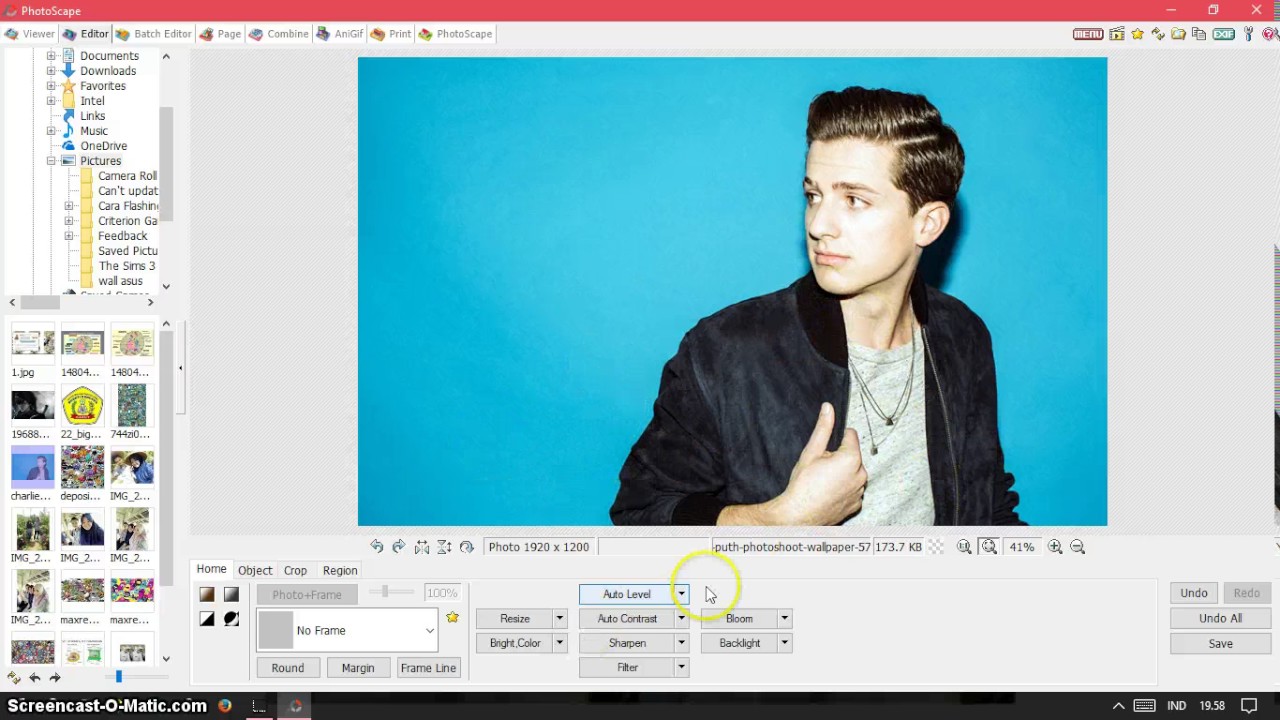Click the red MENU icon in top toolbar
The image size is (1280, 720).
1088,34
